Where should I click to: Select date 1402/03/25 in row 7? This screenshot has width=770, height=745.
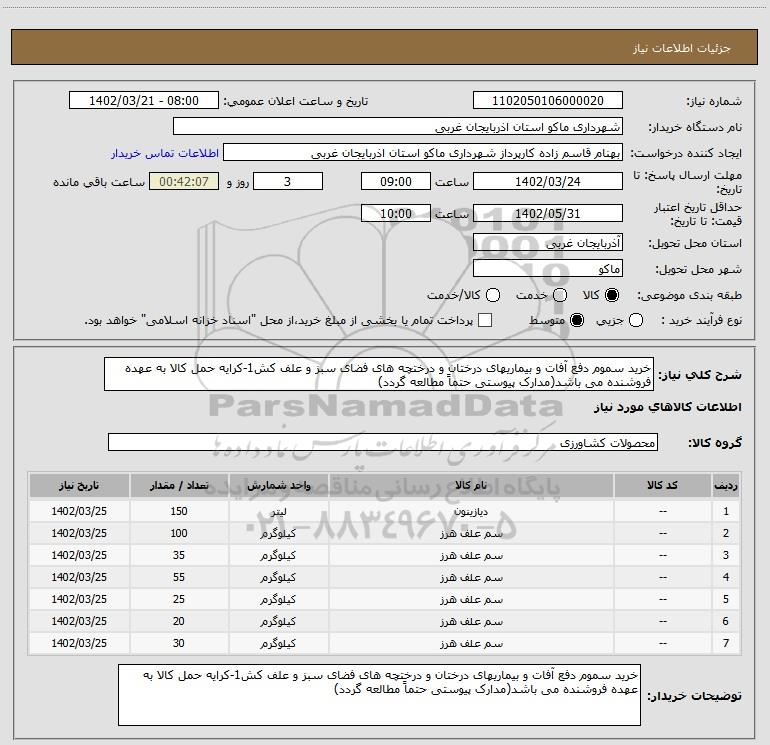(x=79, y=643)
